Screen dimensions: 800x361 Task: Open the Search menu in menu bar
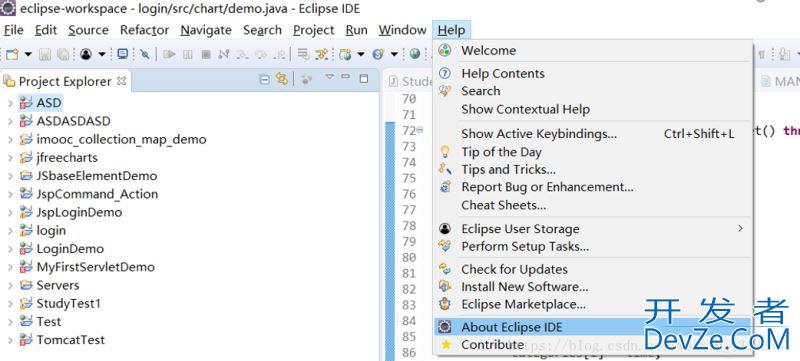[x=262, y=30]
